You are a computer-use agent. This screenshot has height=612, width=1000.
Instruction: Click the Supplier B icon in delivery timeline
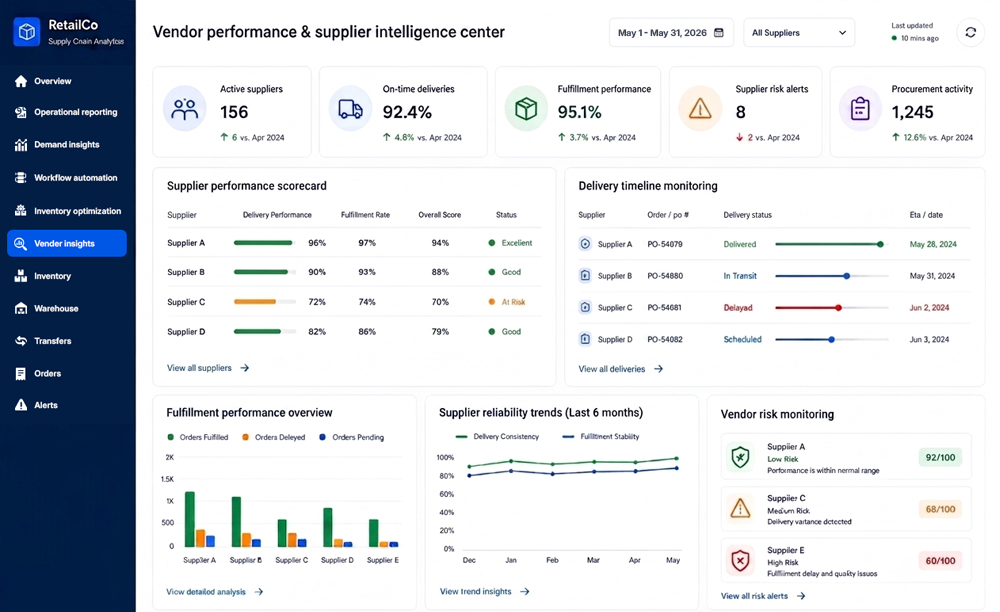point(585,275)
